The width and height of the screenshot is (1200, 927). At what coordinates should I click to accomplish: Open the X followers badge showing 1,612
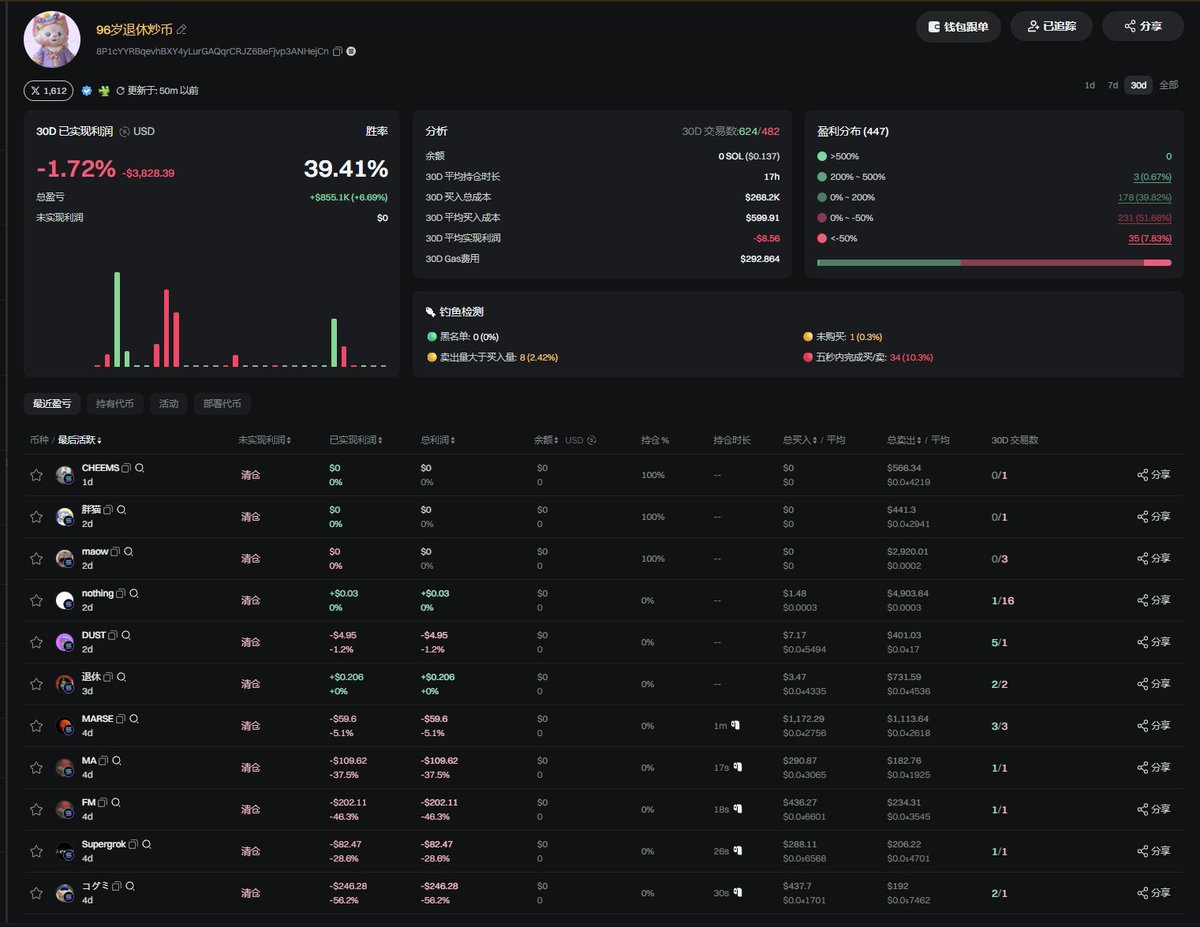(x=48, y=91)
